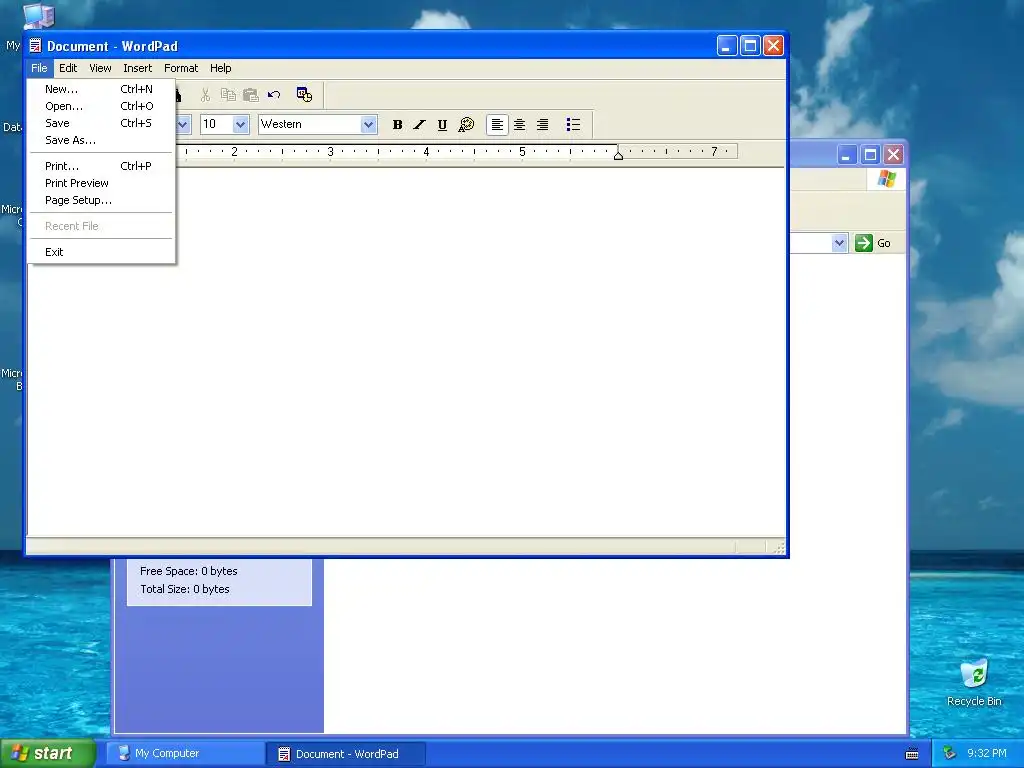Viewport: 1024px width, 768px height.
Task: Toggle bullet list style
Action: point(573,125)
